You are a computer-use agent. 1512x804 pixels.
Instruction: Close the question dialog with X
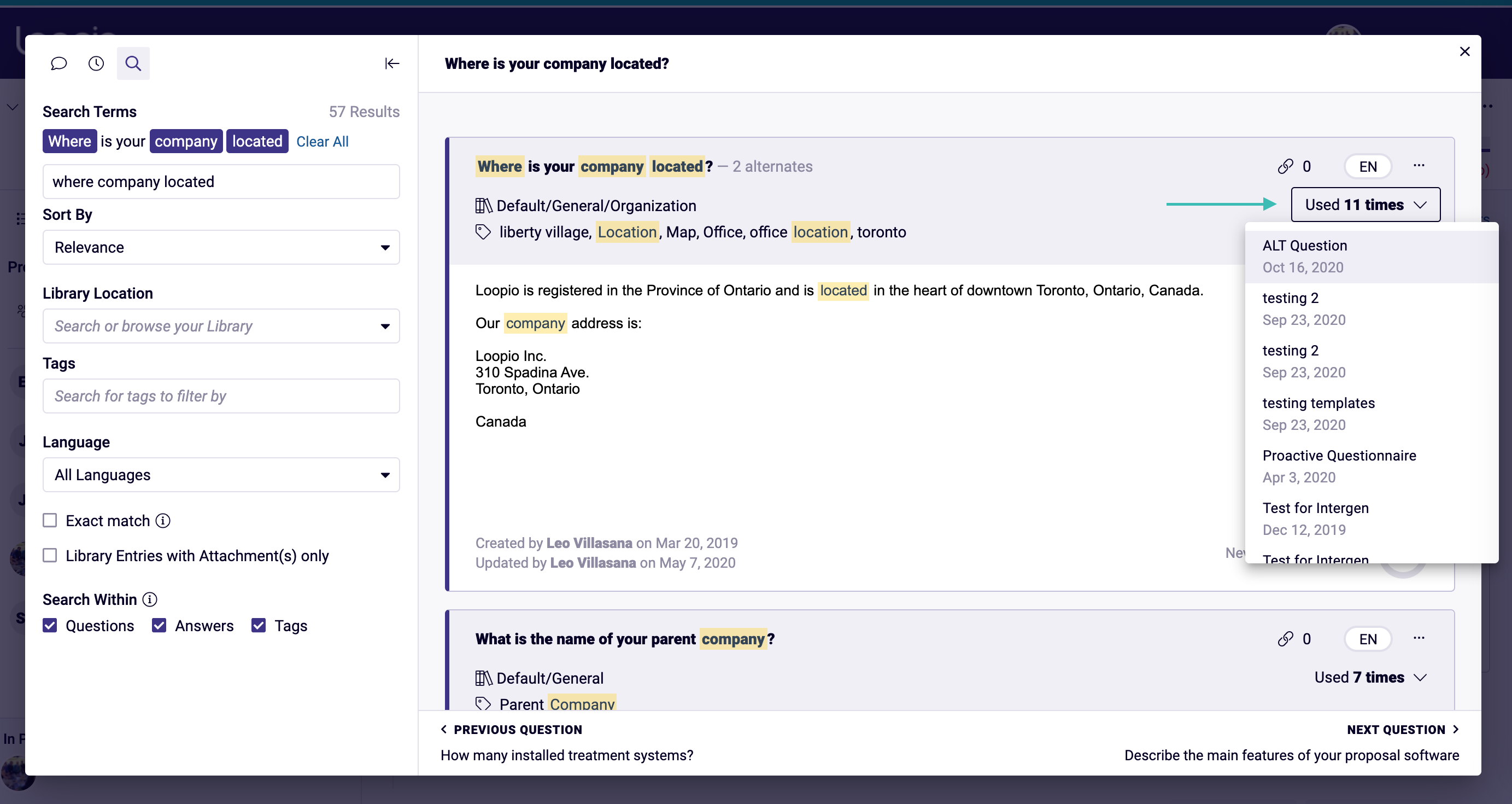point(1464,51)
